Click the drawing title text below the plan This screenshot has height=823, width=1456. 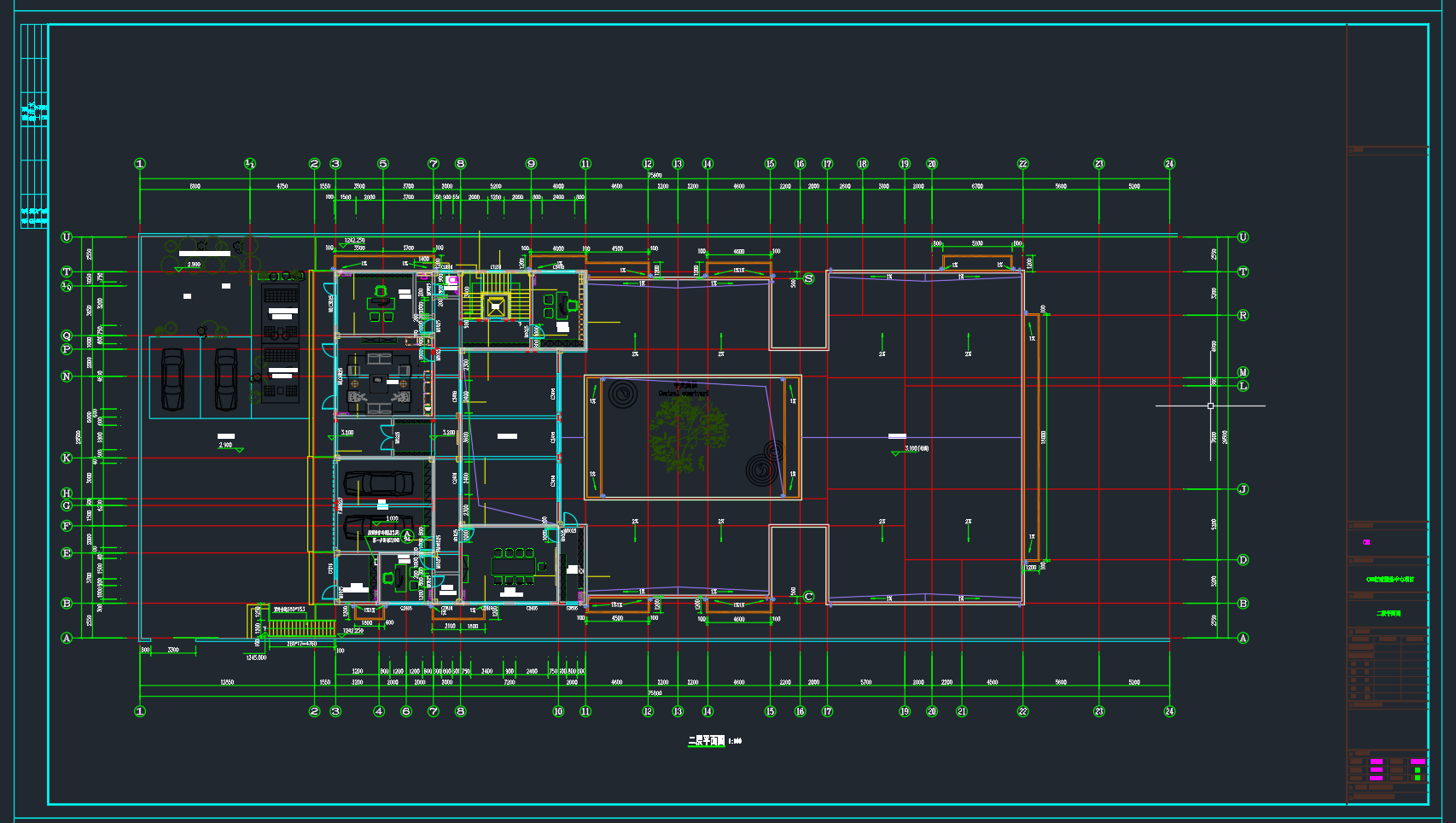point(715,741)
